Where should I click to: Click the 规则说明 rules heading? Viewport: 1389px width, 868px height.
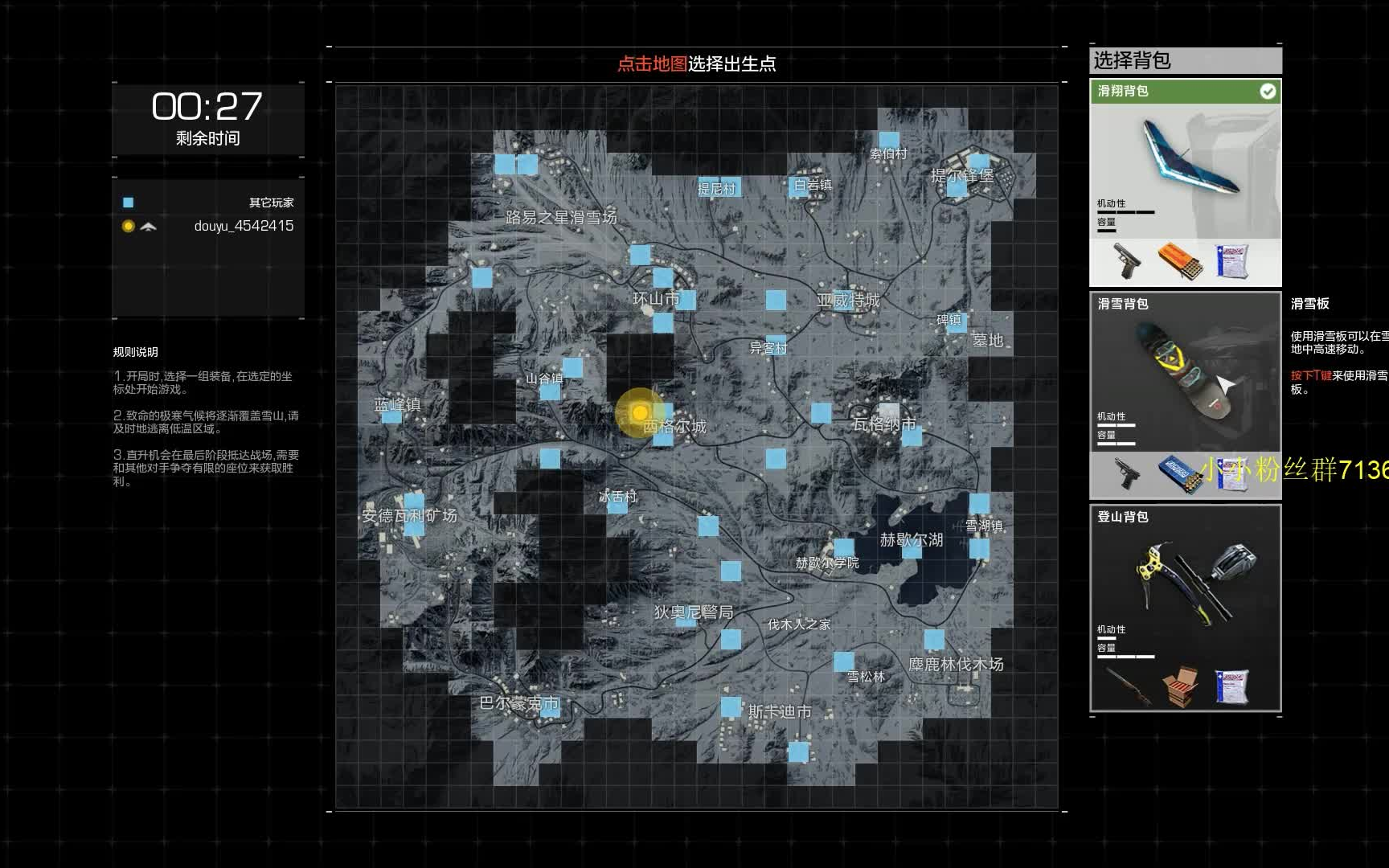pos(135,352)
